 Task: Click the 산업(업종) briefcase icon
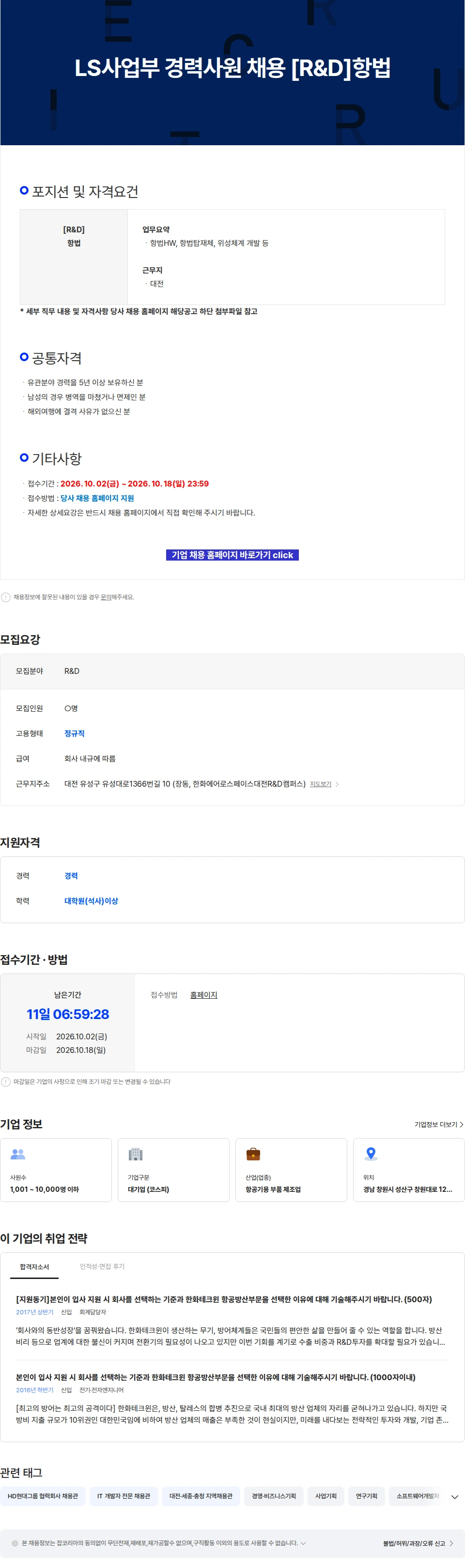[253, 1154]
